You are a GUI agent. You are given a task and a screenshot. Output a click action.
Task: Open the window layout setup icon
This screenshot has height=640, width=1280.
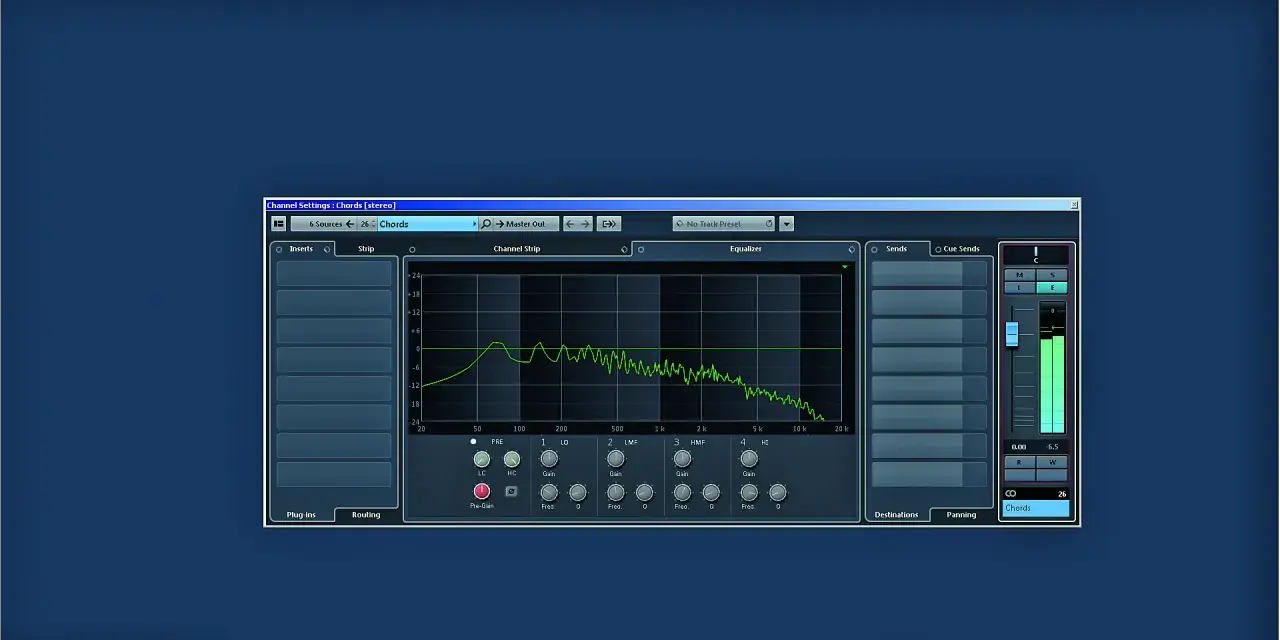click(x=279, y=224)
